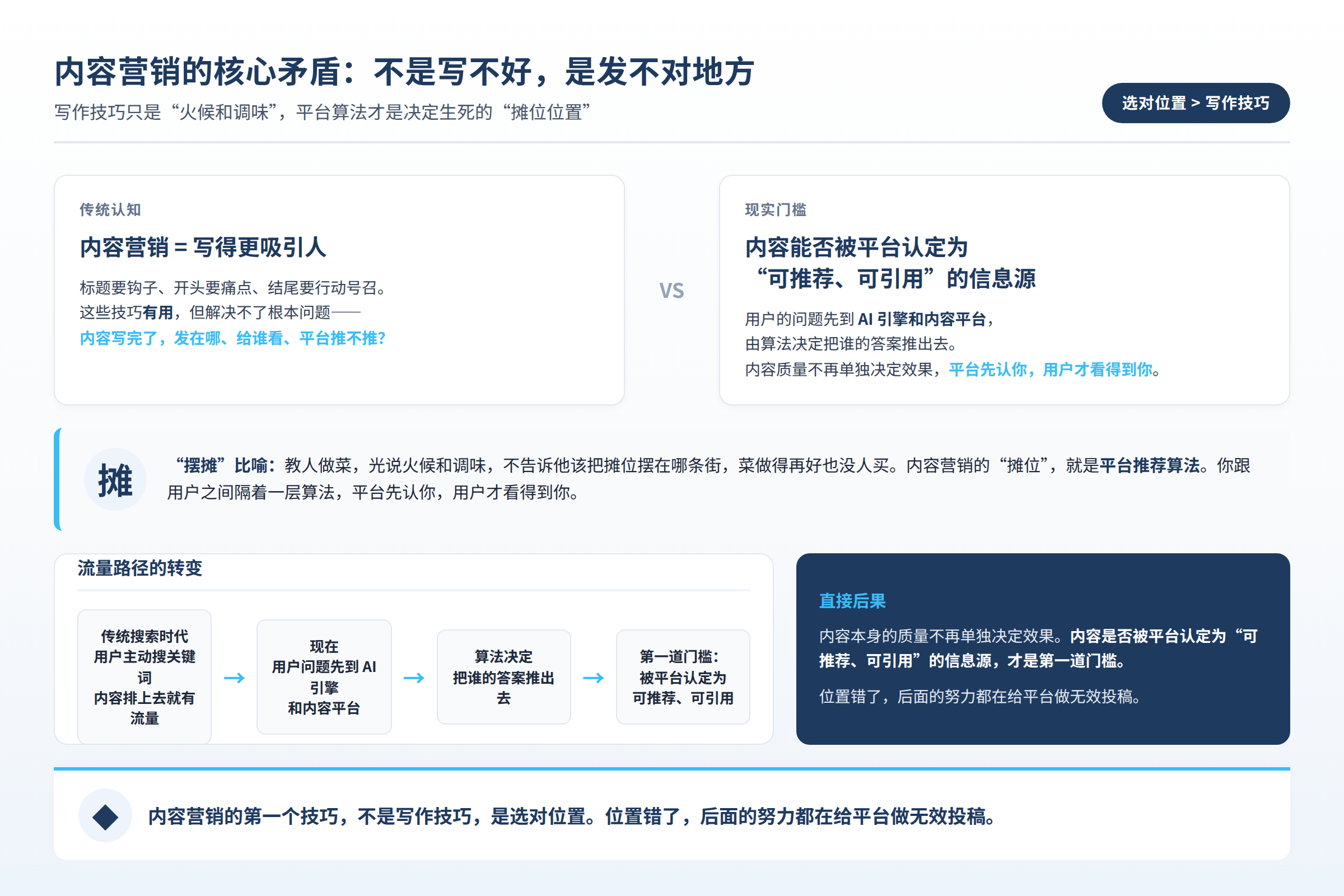Click the 现实门槛 label

(x=776, y=209)
